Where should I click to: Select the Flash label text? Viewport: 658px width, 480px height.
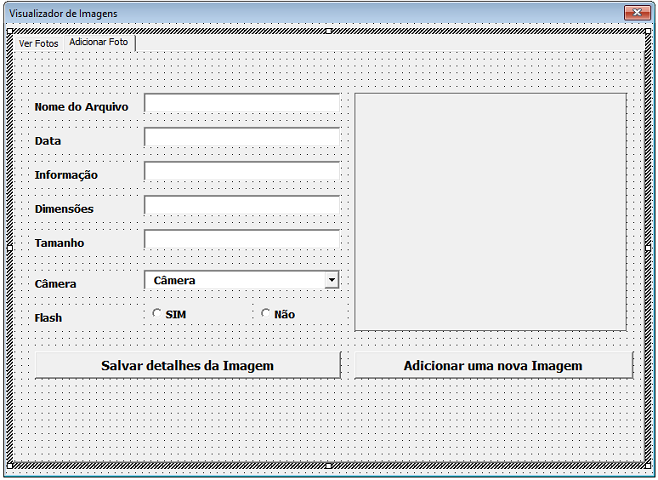[x=48, y=318]
